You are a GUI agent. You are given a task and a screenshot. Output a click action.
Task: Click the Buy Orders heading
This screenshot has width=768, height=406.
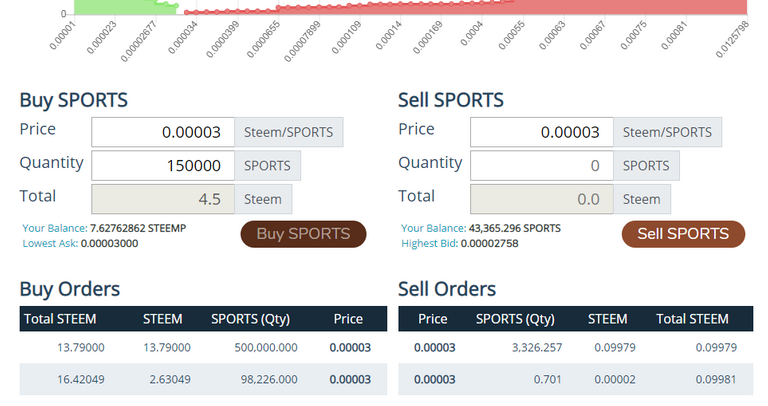pyautogui.click(x=70, y=289)
